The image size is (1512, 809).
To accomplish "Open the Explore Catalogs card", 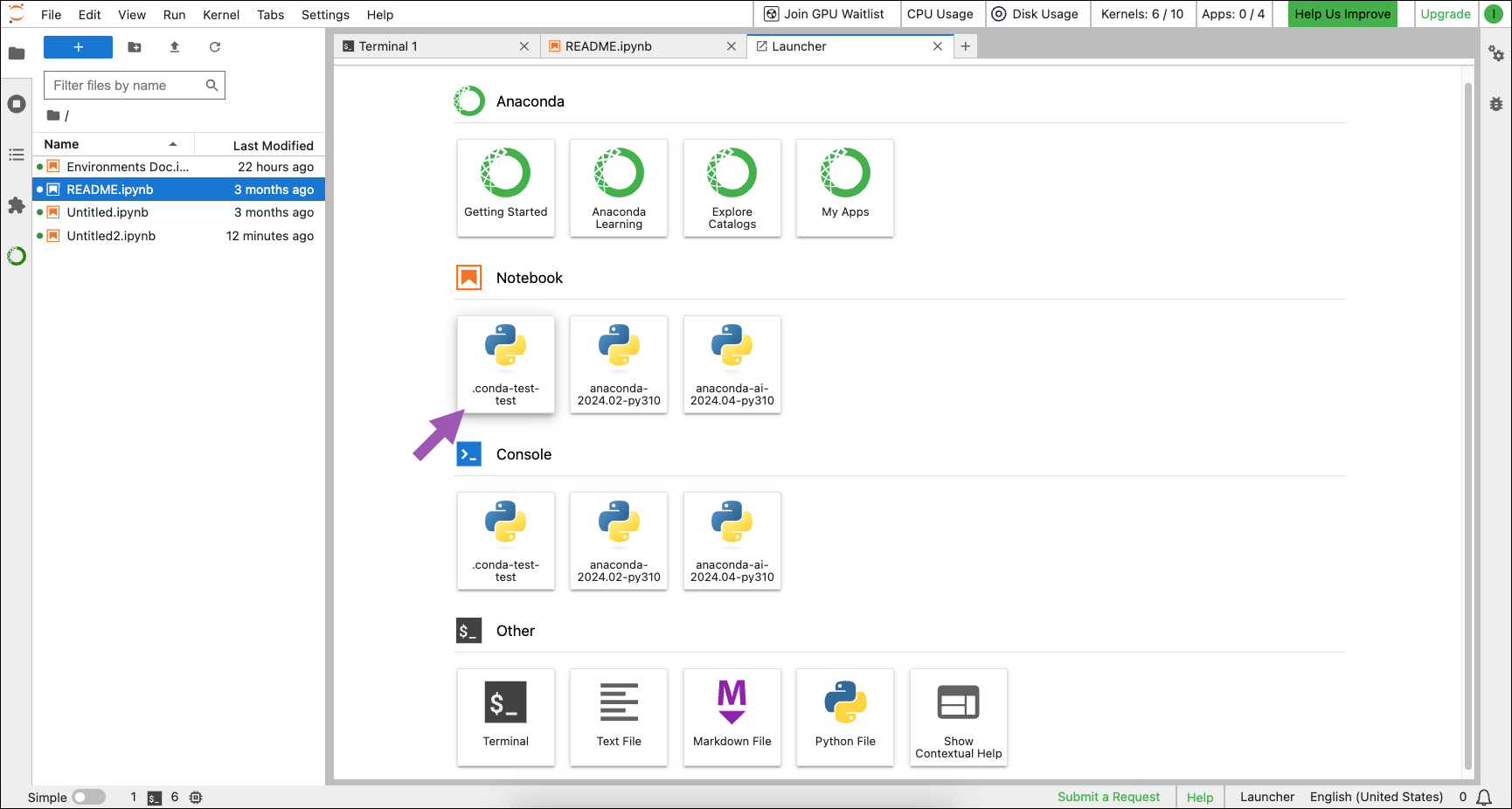I will click(732, 188).
